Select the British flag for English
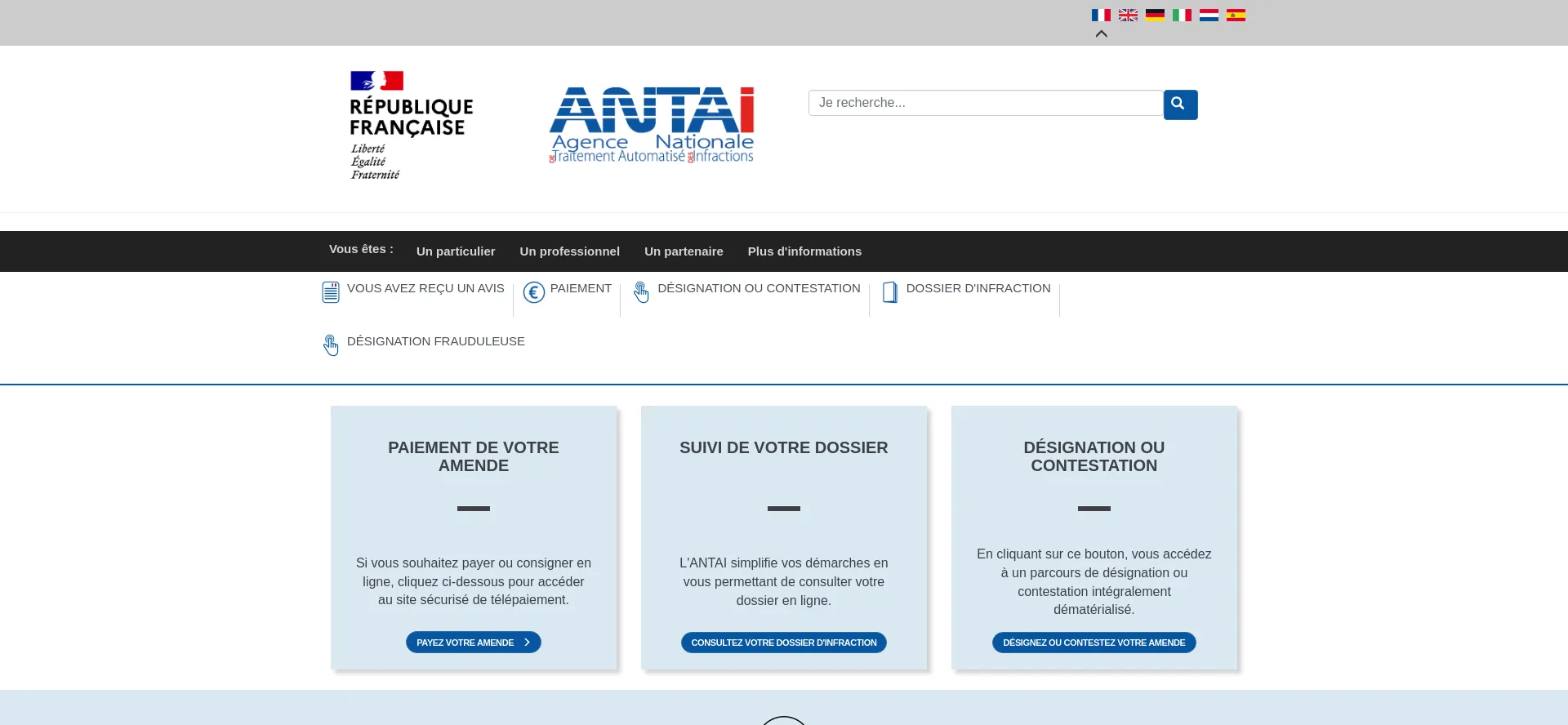Image resolution: width=1568 pixels, height=725 pixels. pos(1128,15)
